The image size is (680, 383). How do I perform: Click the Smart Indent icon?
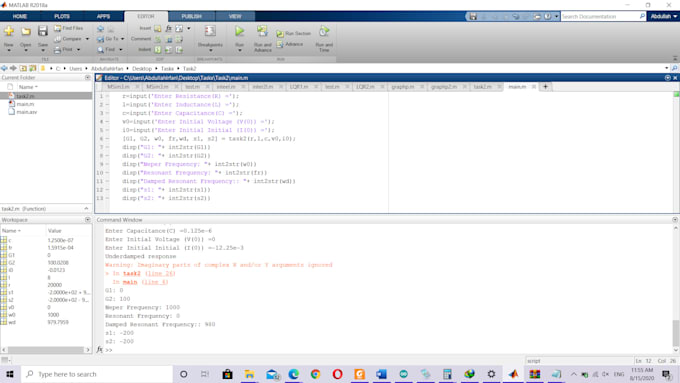[158, 49]
